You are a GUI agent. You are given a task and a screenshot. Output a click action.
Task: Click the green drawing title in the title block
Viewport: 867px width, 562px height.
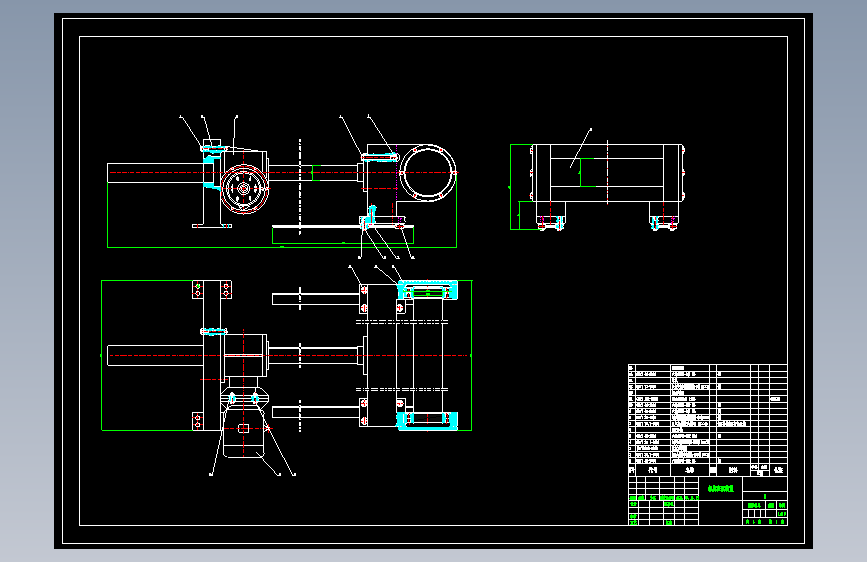coord(720,489)
